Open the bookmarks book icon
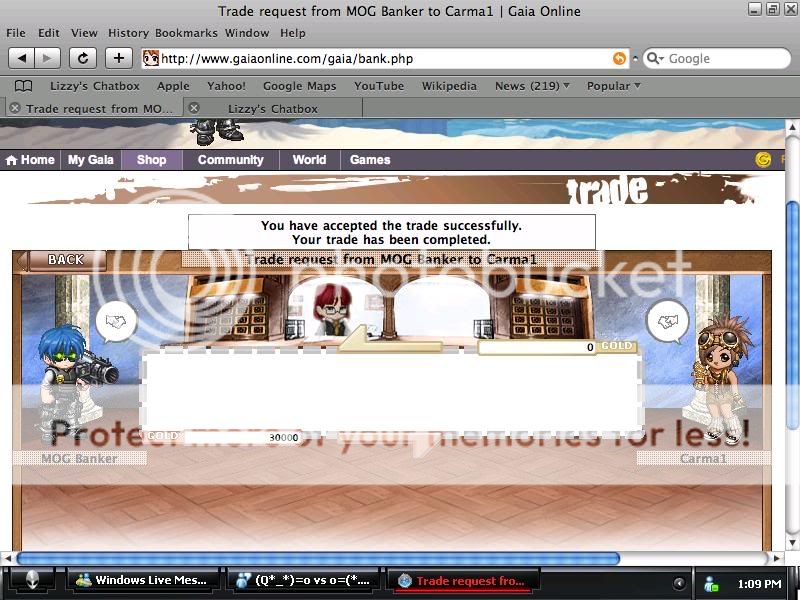Screen dimensions: 800x600 [23, 86]
